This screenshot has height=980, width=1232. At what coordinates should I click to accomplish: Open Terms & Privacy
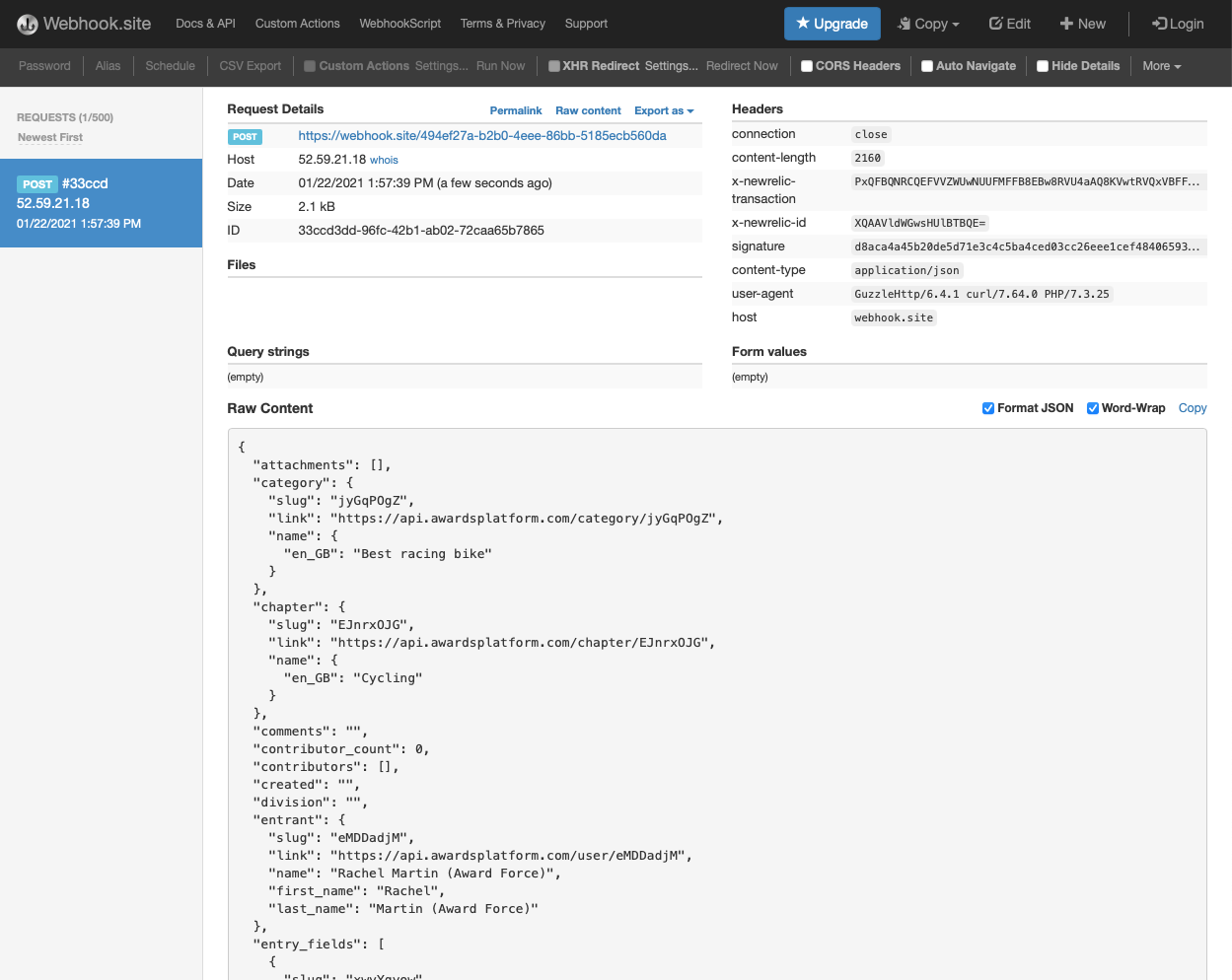click(x=502, y=24)
